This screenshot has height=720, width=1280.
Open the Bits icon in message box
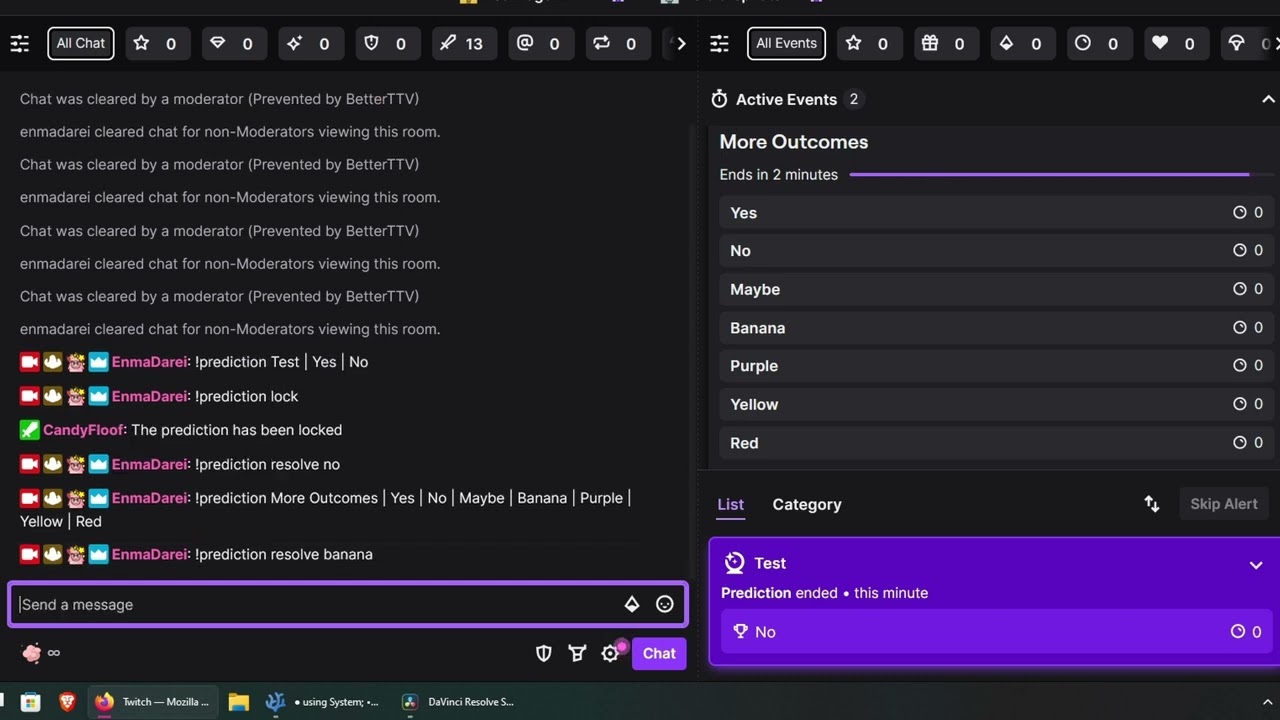tap(632, 604)
